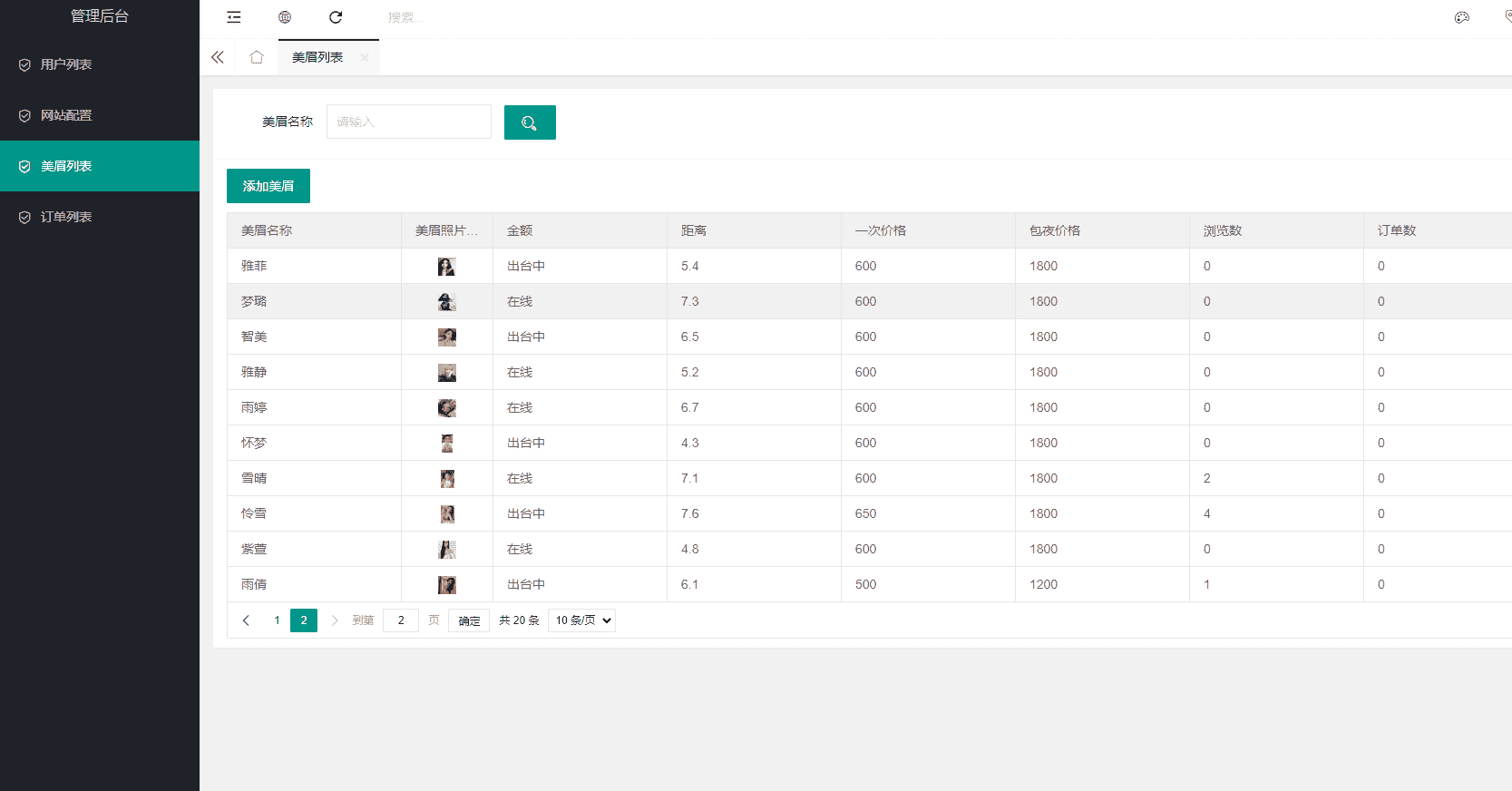Click the 添加美眉 button
This screenshot has width=1512, height=791.
[268, 186]
